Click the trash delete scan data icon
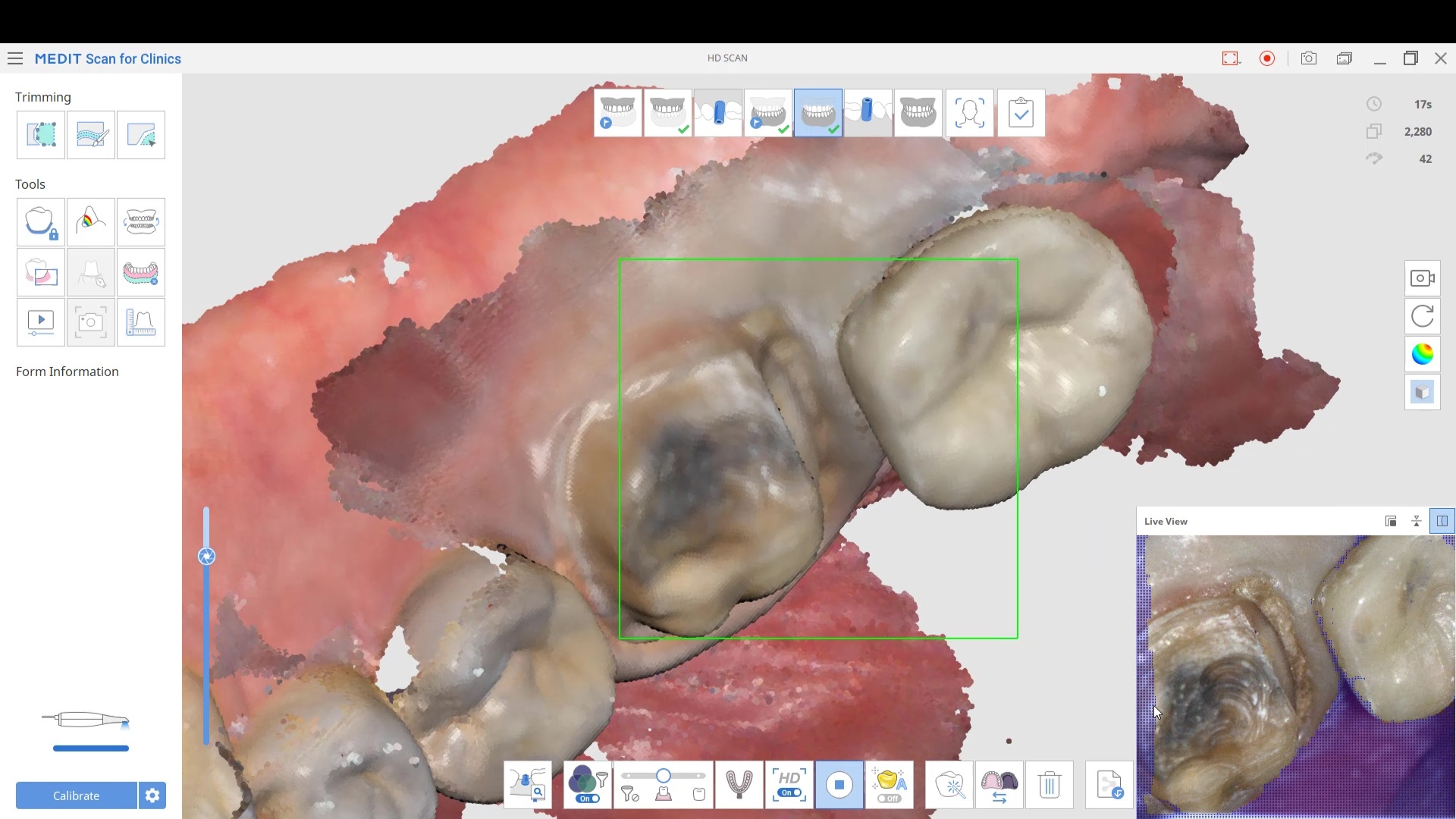Screen dimensions: 1456x819 [x=1050, y=785]
